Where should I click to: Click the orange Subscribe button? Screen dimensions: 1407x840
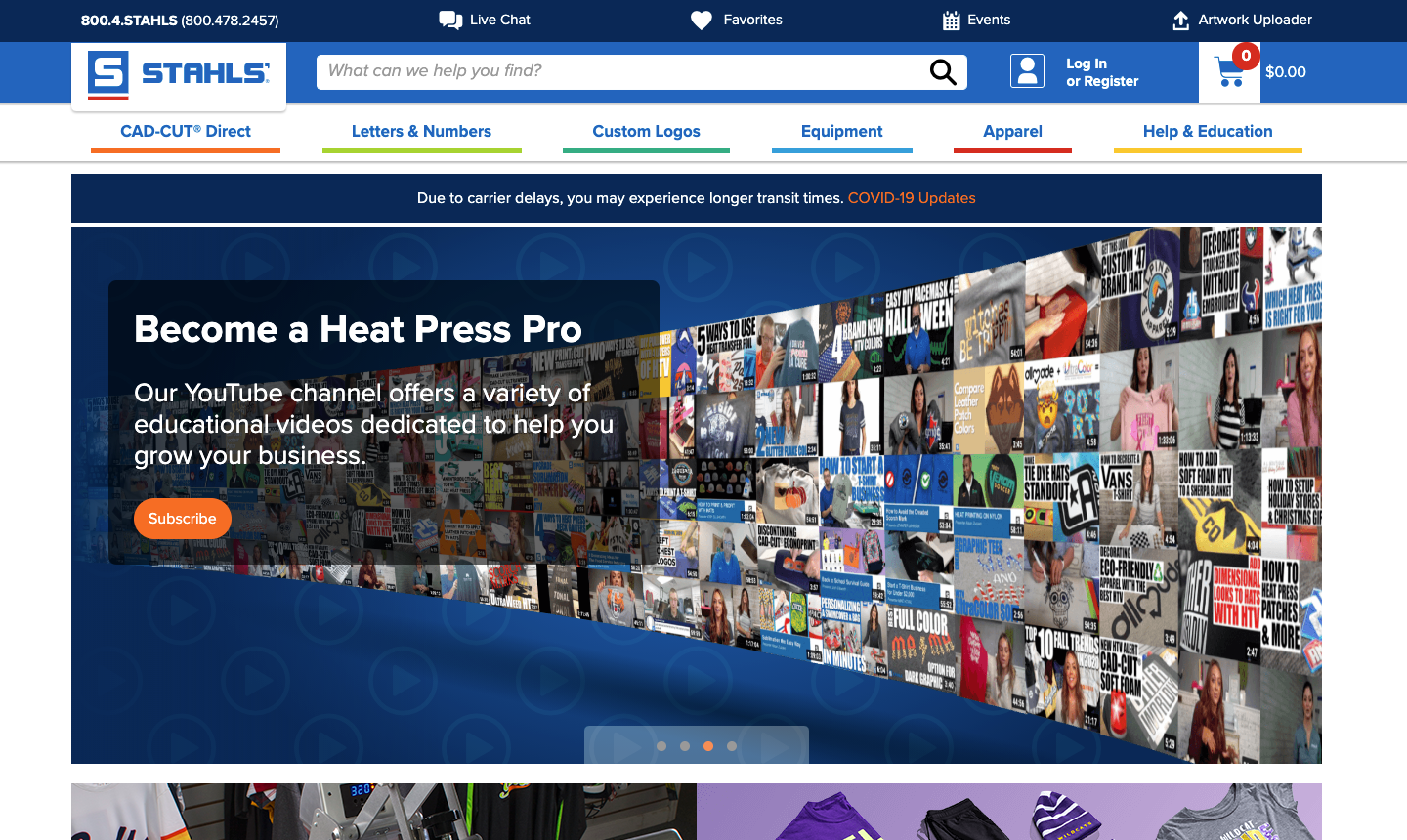click(x=183, y=519)
